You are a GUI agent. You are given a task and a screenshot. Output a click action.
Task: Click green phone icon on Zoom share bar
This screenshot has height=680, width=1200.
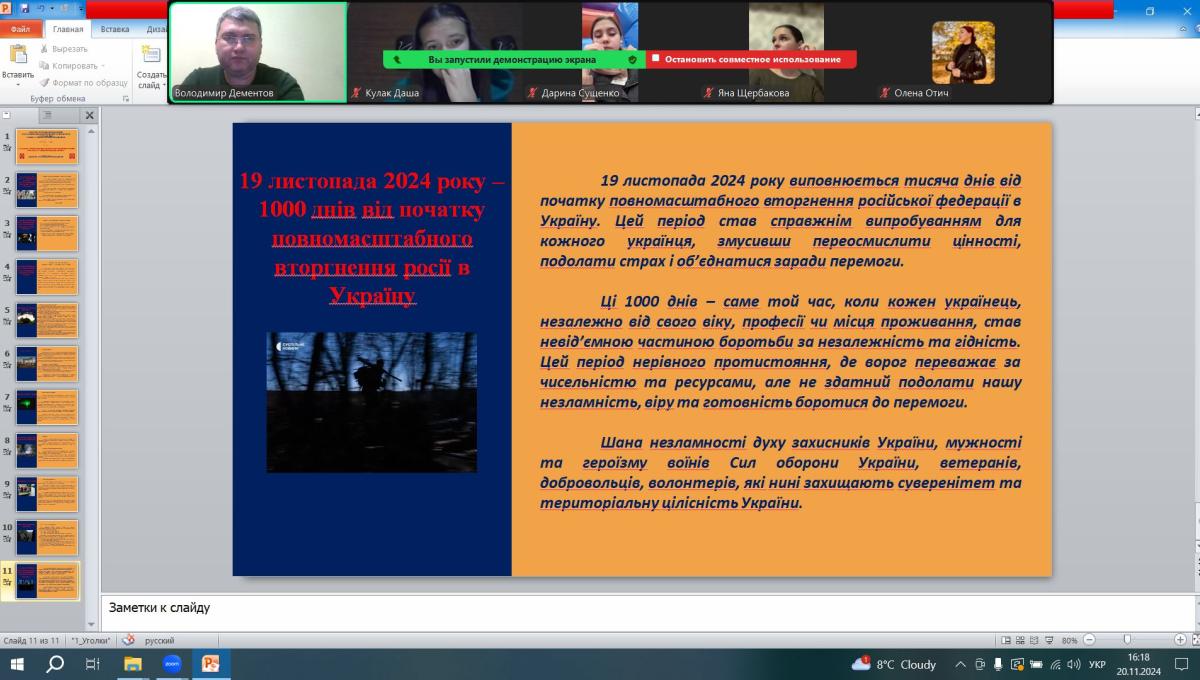[x=397, y=59]
